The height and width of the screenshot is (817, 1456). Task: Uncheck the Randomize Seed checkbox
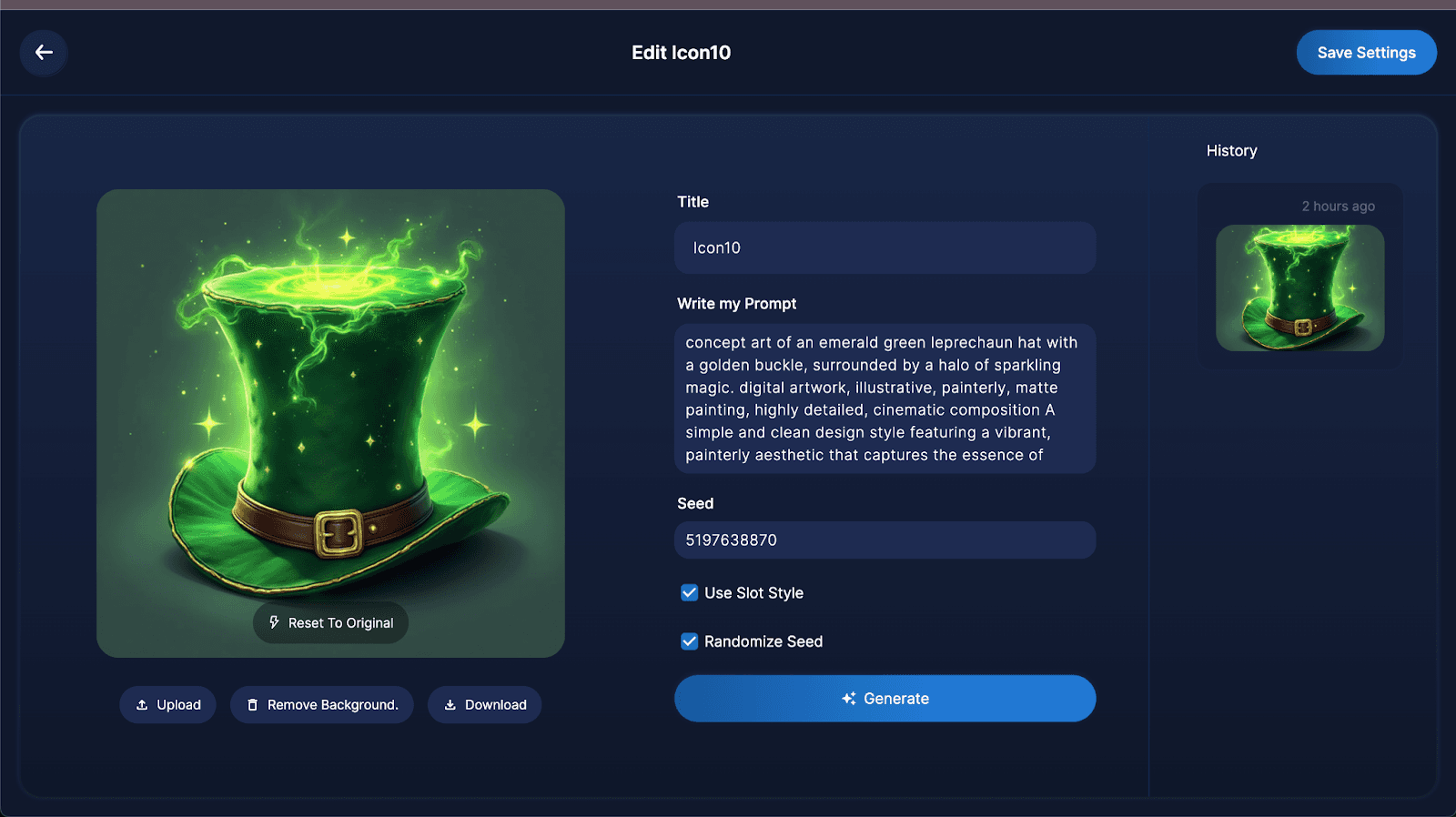[690, 641]
